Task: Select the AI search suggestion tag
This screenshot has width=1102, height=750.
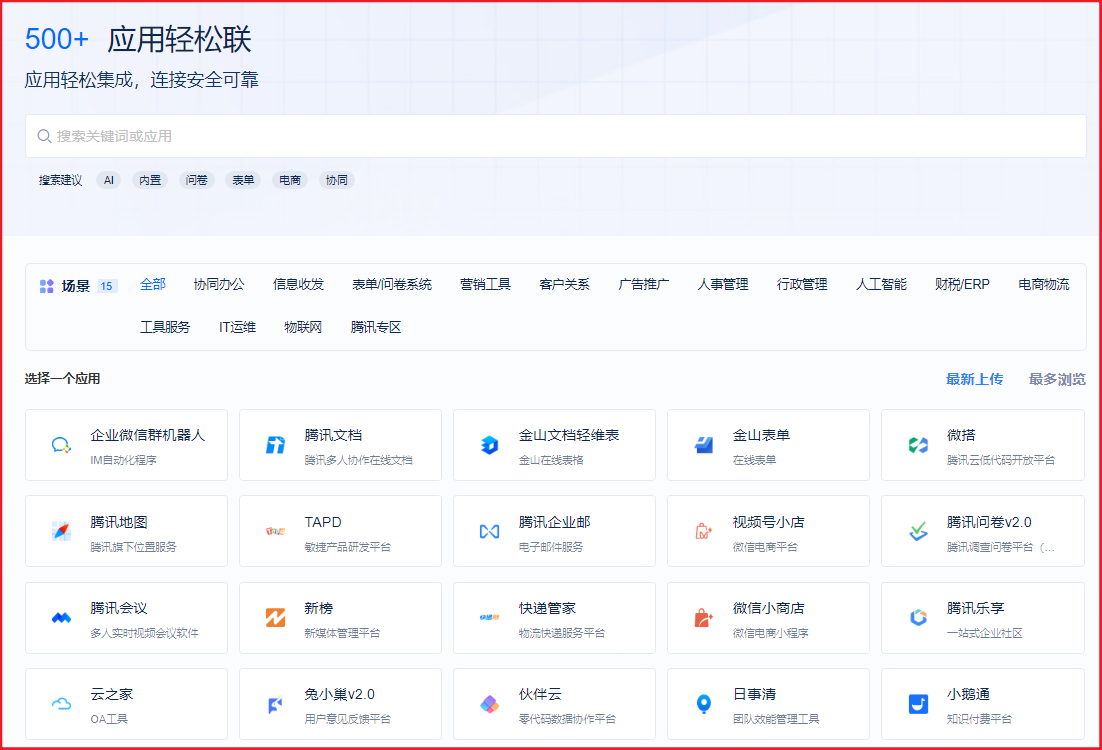Action: 108,181
